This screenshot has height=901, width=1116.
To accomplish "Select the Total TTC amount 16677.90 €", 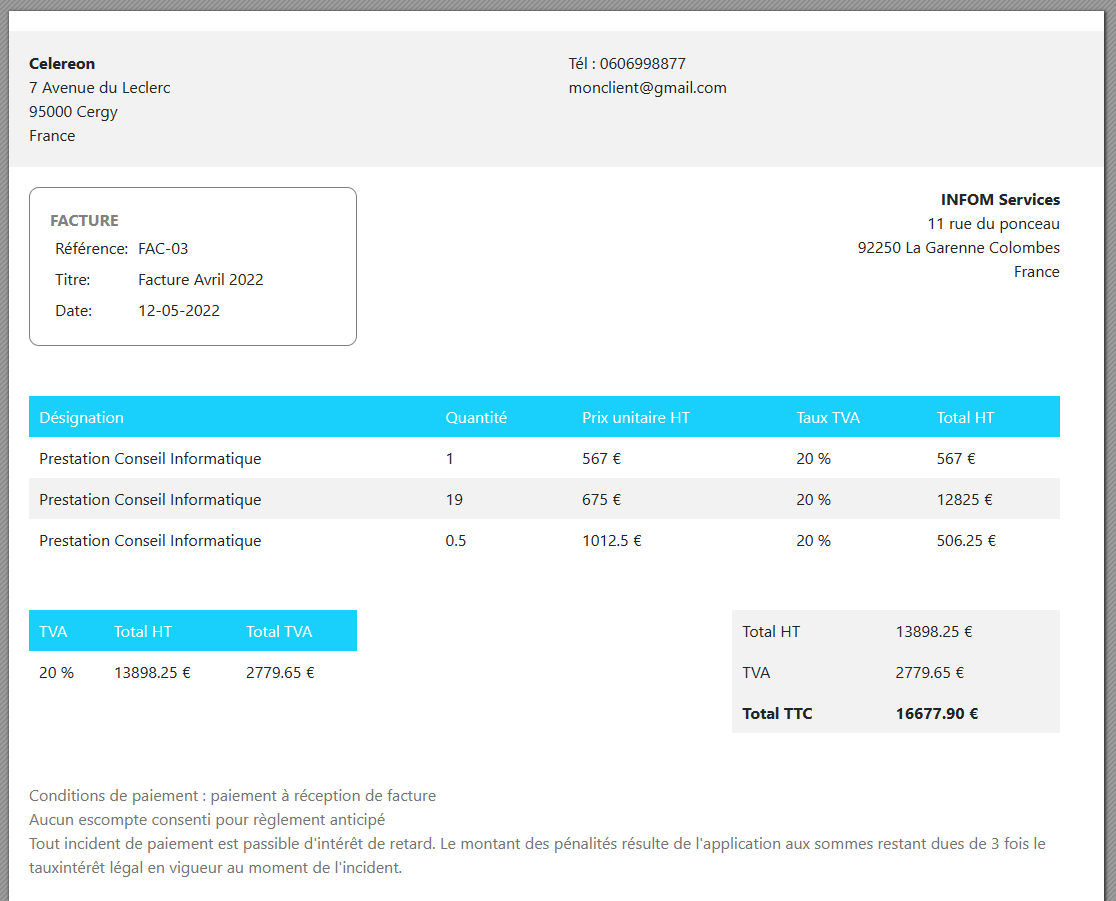I will pyautogui.click(x=936, y=714).
